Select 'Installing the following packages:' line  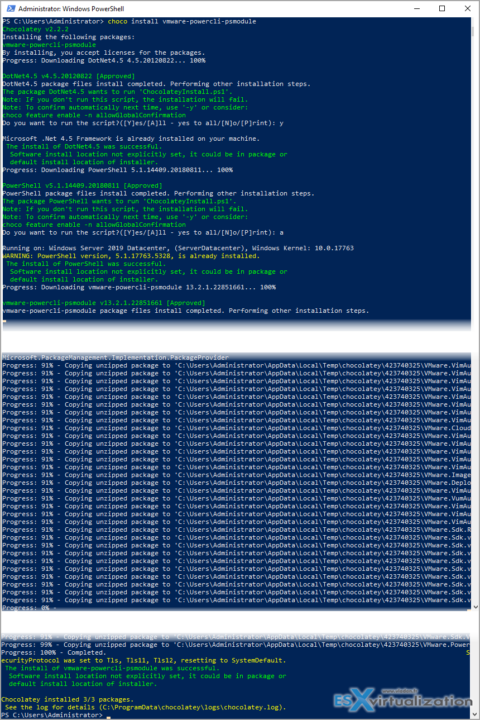pyautogui.click(x=68, y=37)
